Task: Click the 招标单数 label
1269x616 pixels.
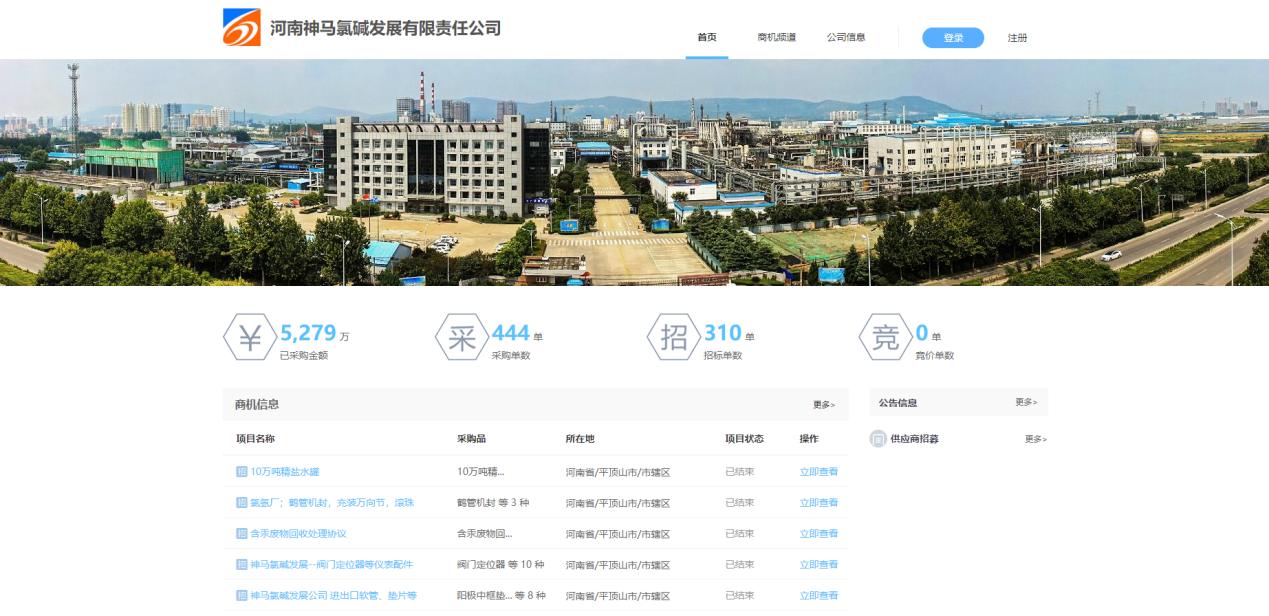Action: click(x=723, y=355)
